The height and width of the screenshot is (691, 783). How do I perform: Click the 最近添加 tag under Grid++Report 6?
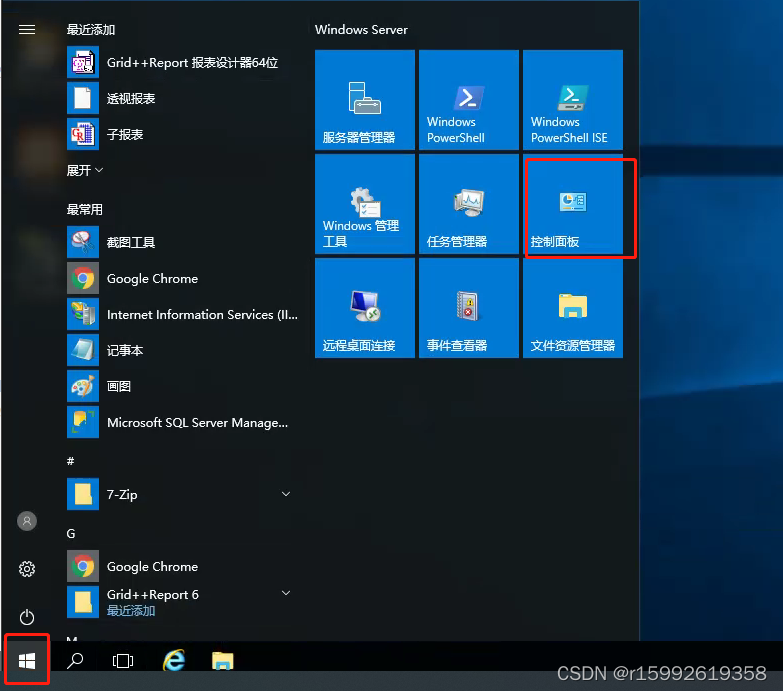coord(131,611)
